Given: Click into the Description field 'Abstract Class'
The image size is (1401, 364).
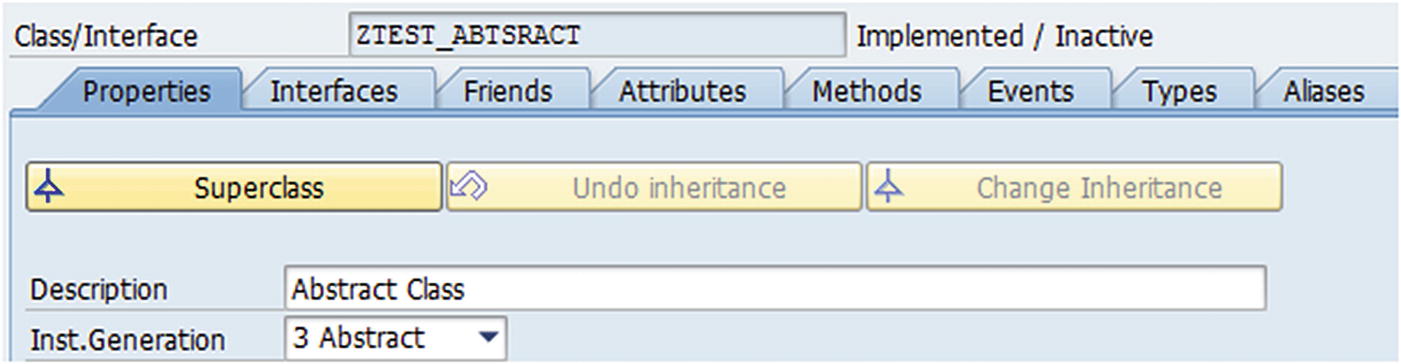Looking at the screenshot, I should pyautogui.click(x=775, y=289).
